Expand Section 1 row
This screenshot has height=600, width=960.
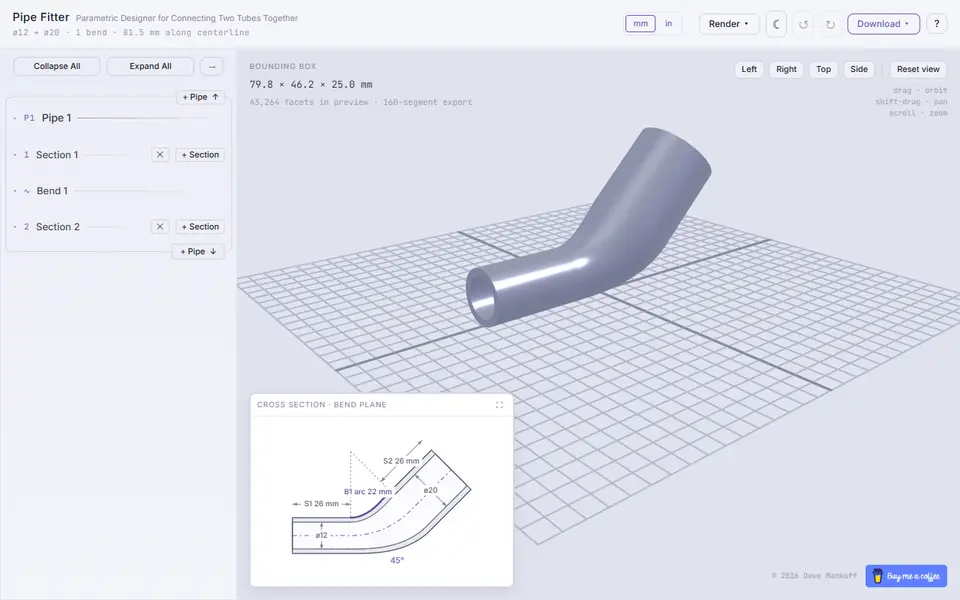(x=80, y=155)
